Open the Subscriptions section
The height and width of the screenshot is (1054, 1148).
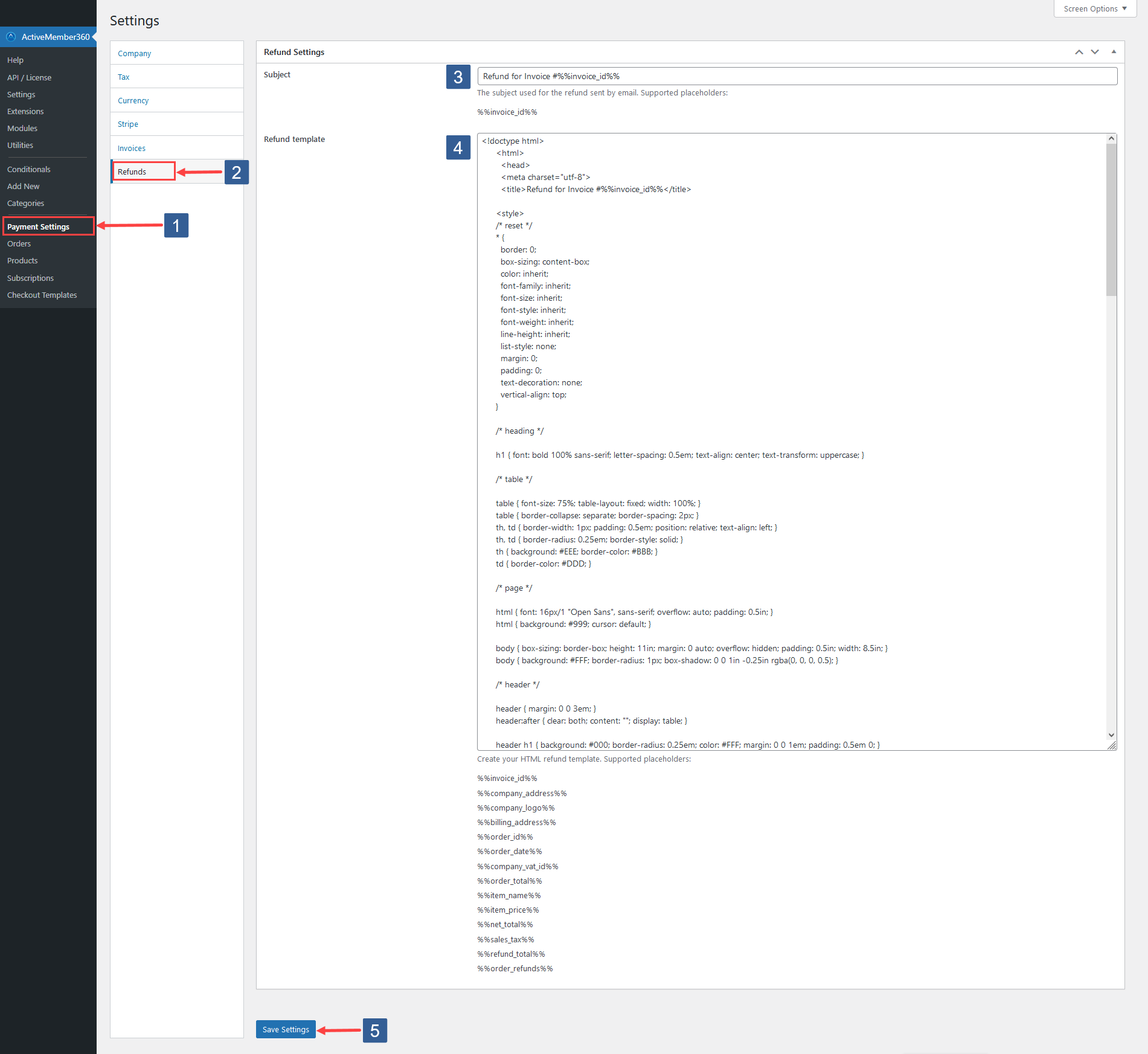pyautogui.click(x=30, y=278)
